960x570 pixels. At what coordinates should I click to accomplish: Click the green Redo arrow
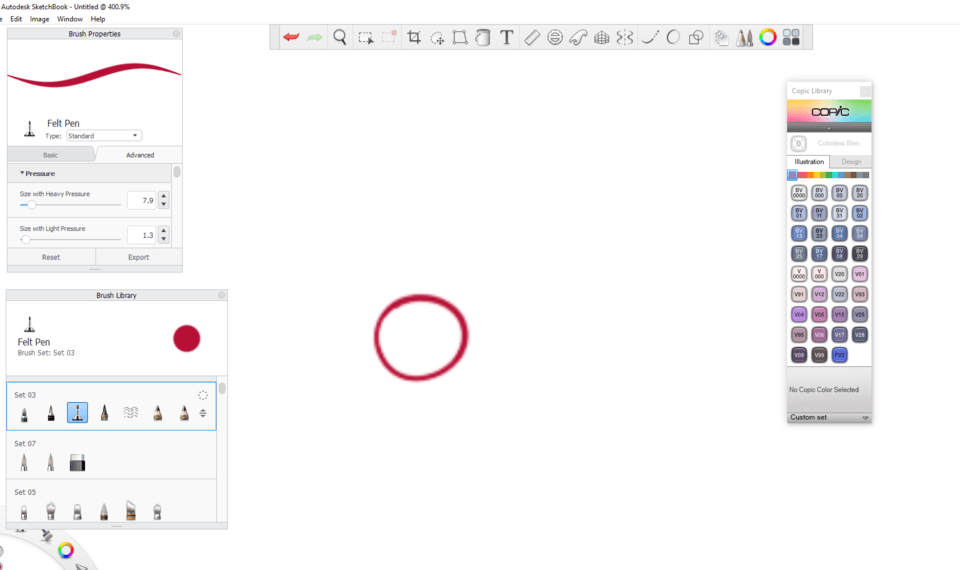tap(315, 37)
